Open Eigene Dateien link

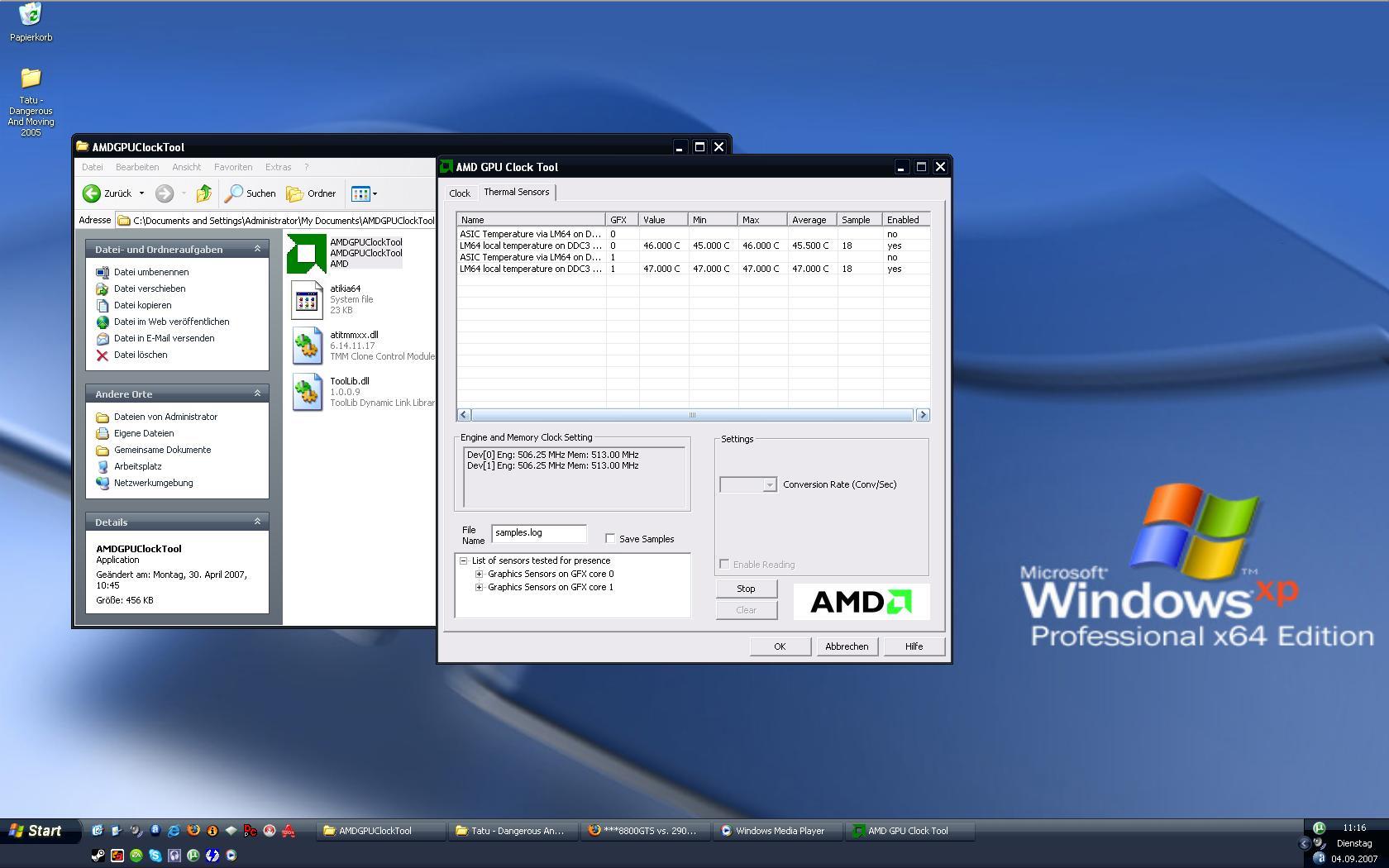[x=144, y=433]
